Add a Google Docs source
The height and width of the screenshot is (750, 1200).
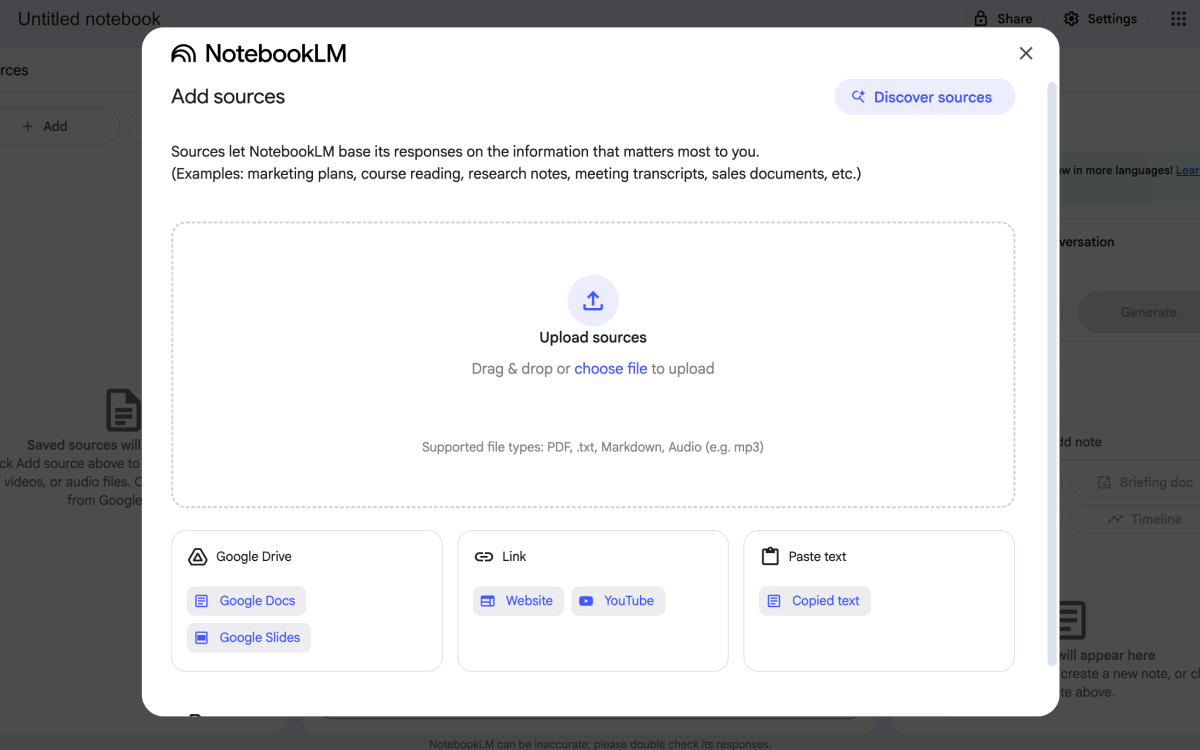point(246,601)
